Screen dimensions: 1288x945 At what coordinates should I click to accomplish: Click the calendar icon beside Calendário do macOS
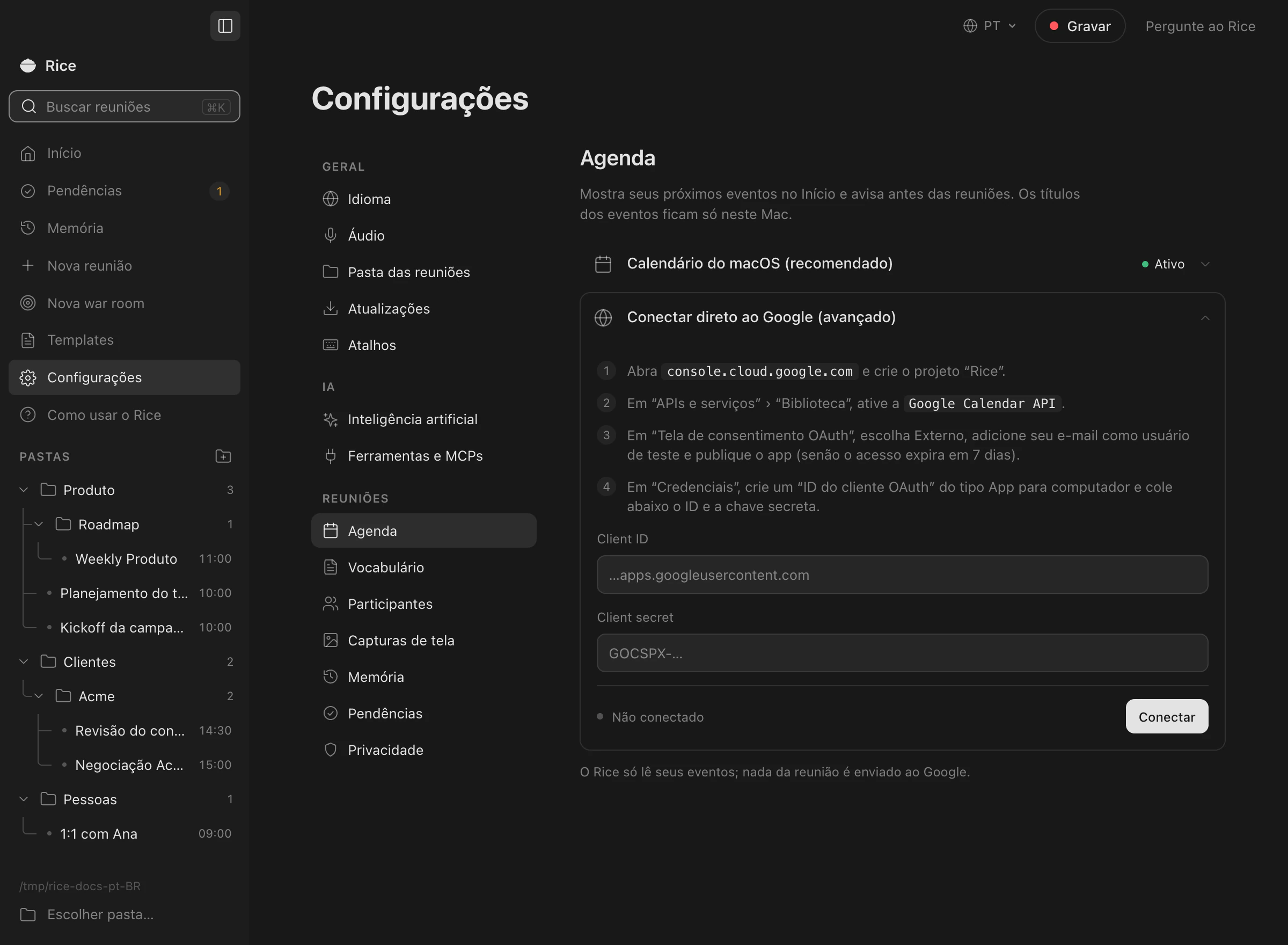[603, 264]
